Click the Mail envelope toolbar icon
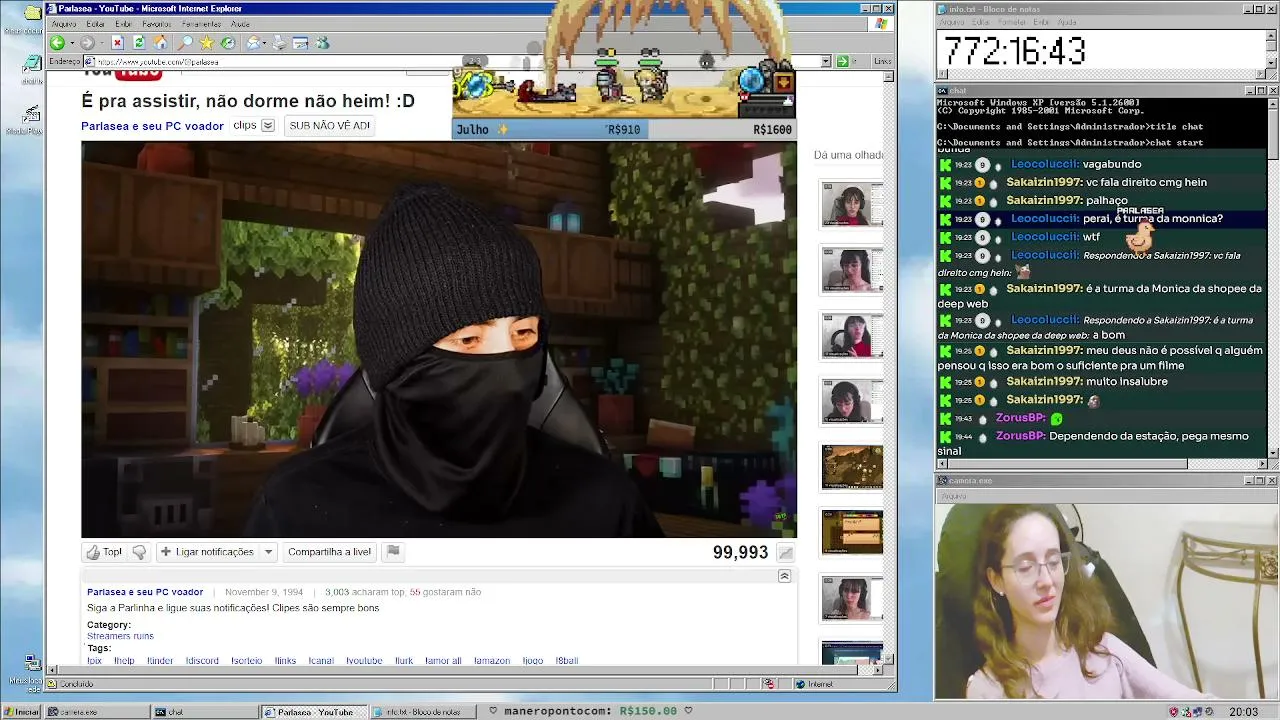This screenshot has height=720, width=1280. [253, 43]
